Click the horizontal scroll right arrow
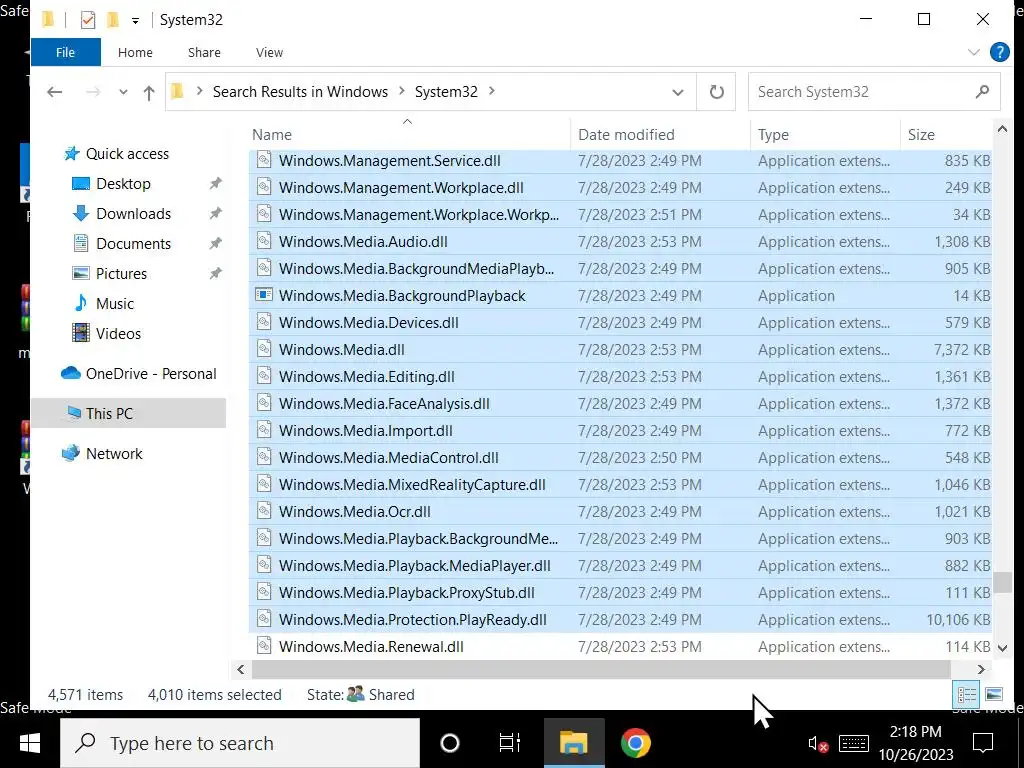1024x768 pixels. (x=980, y=669)
